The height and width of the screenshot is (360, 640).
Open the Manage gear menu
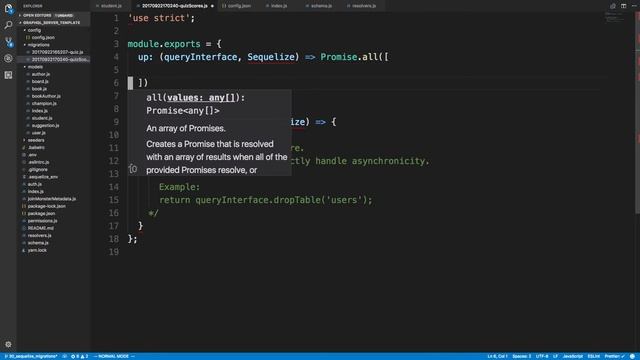[8, 344]
